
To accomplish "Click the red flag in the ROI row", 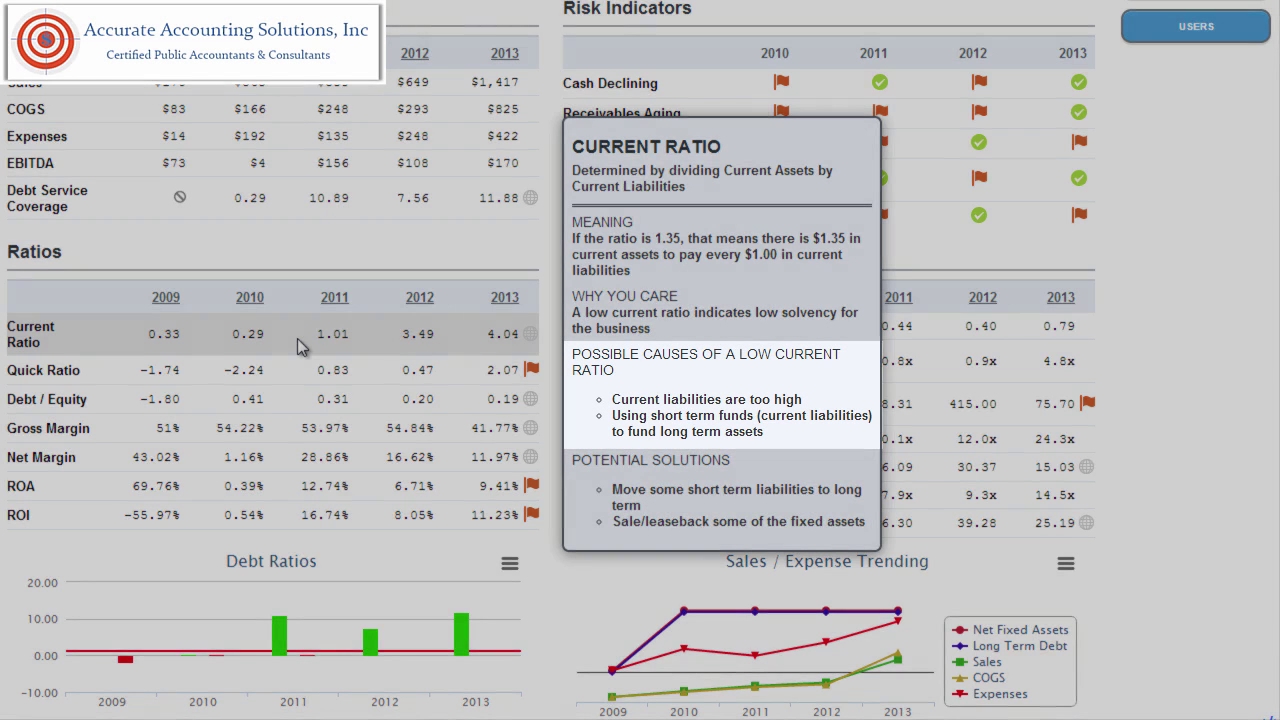I will (531, 514).
